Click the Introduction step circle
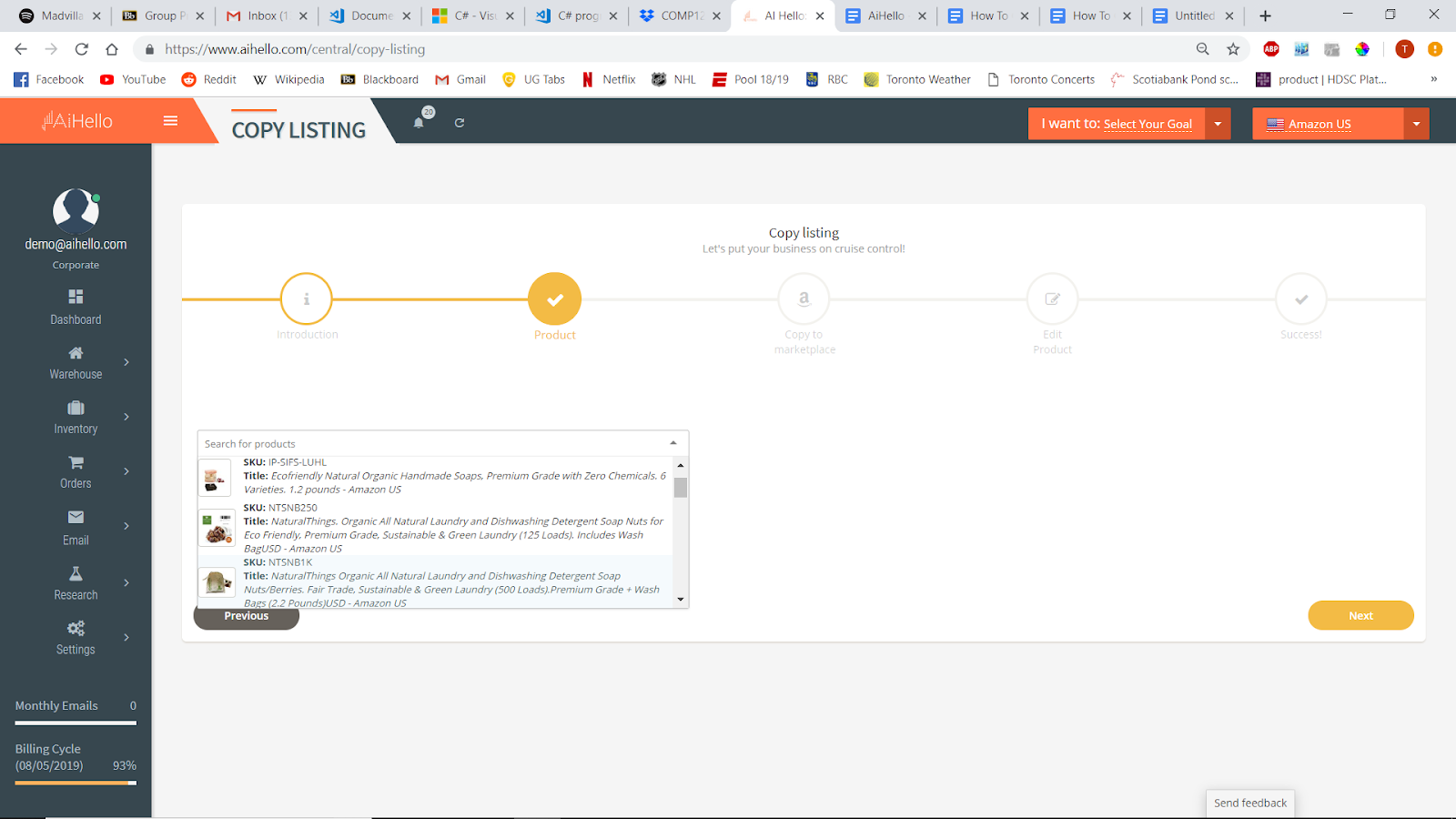 307,298
